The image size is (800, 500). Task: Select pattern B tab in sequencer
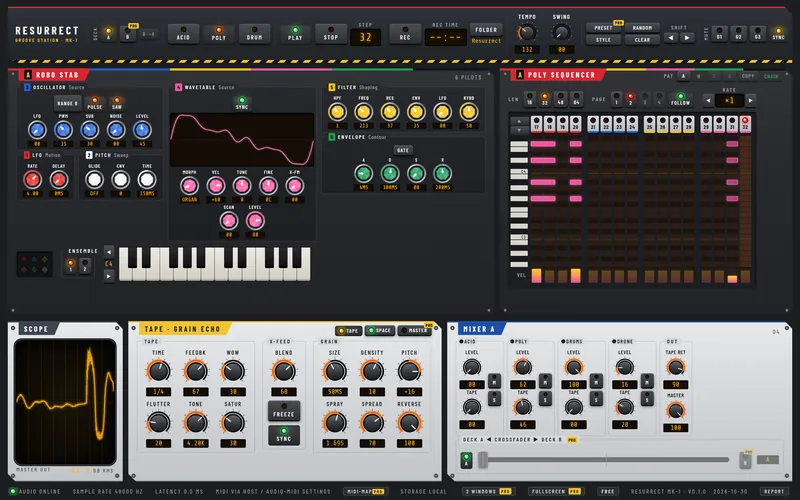[698, 77]
